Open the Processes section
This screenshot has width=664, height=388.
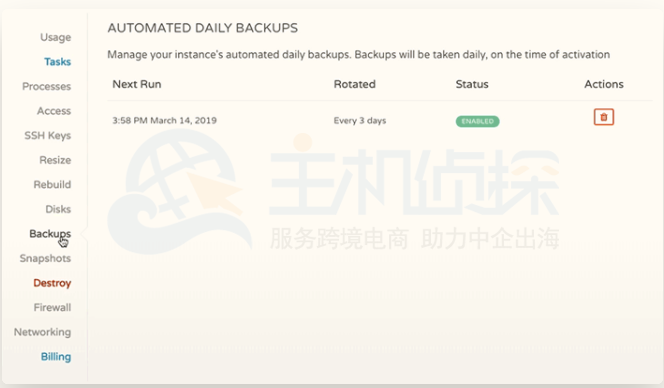click(47, 86)
